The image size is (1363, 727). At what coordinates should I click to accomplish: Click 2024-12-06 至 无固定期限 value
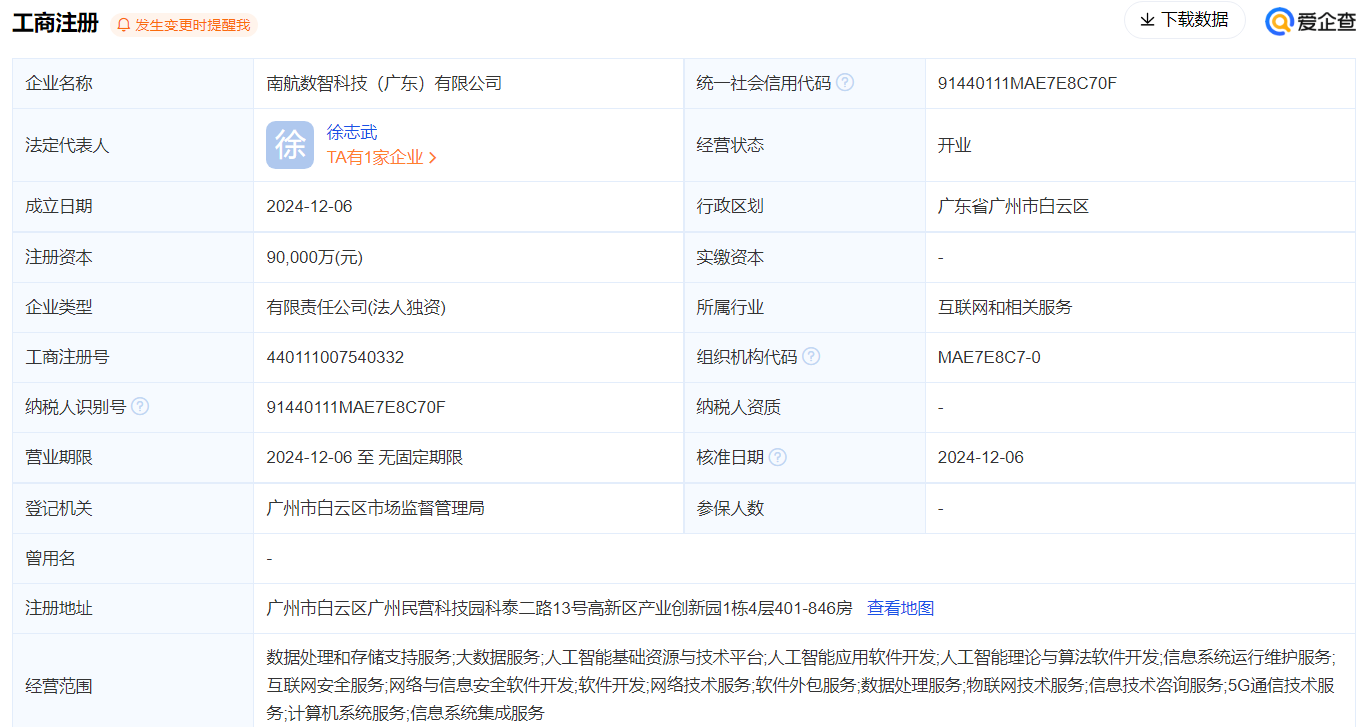[x=364, y=457]
